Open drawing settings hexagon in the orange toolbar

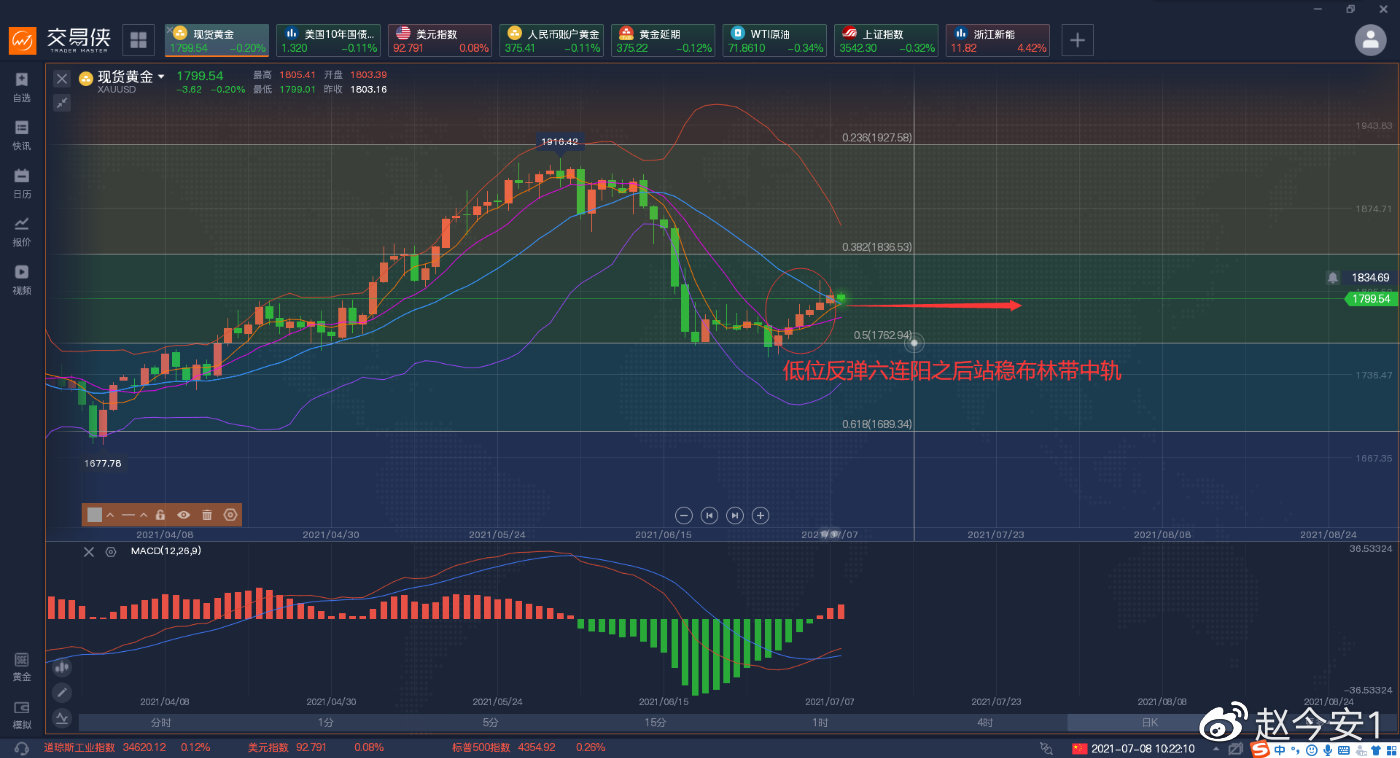tap(231, 515)
